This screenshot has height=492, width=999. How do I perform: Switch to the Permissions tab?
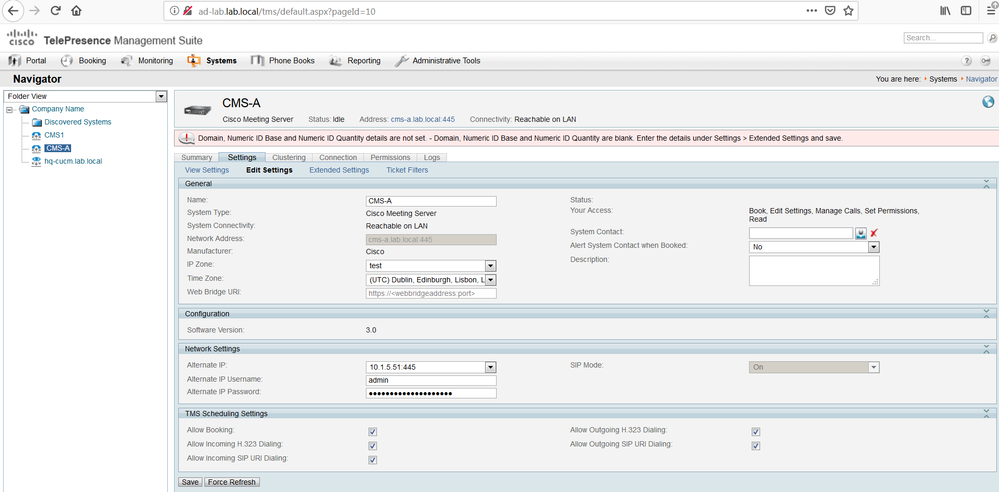click(390, 157)
